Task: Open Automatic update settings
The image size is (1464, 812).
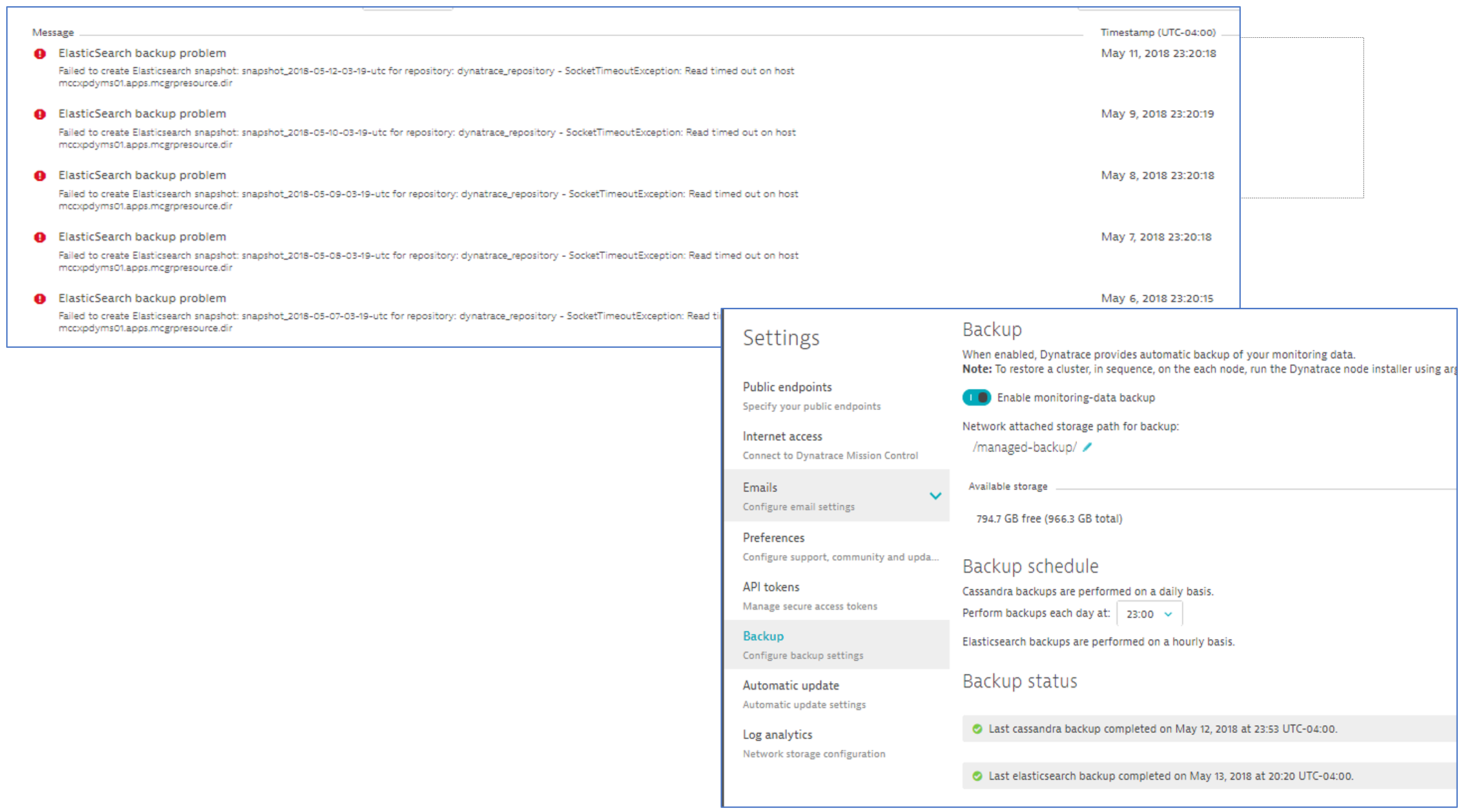Action: point(790,685)
